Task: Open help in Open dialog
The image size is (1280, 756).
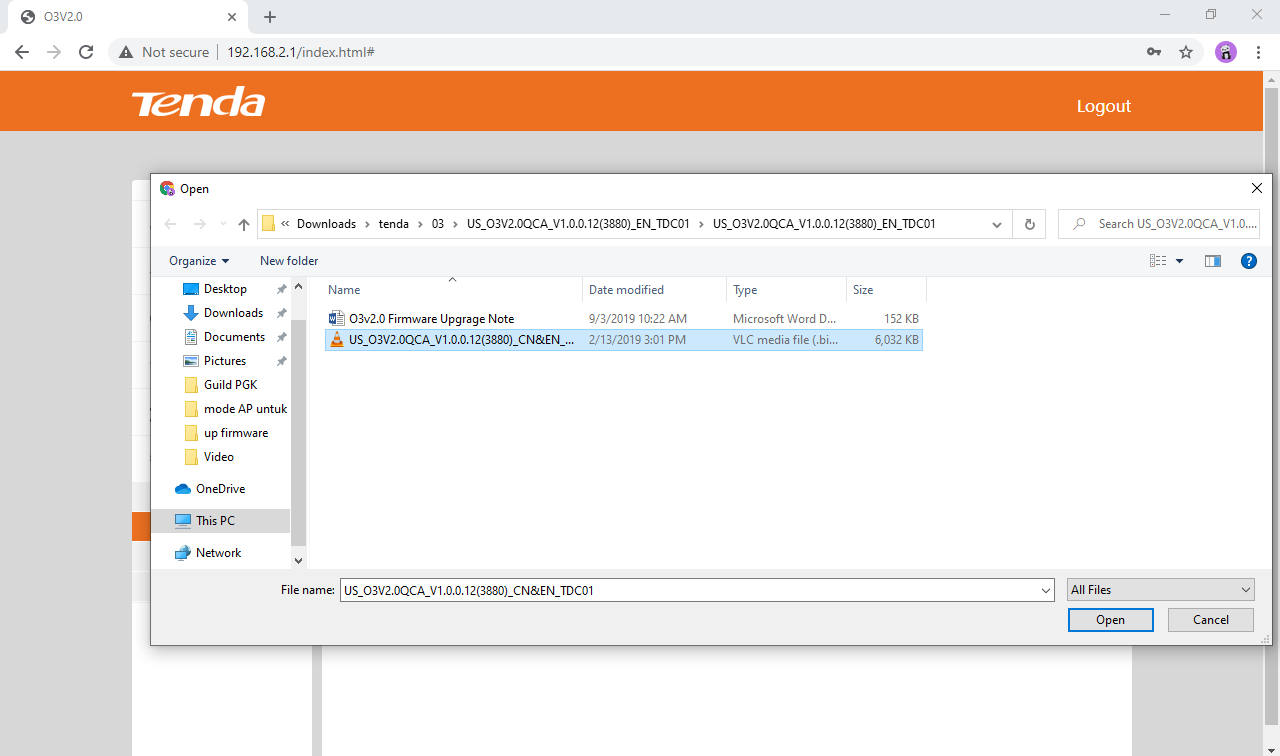Action: 1248,261
